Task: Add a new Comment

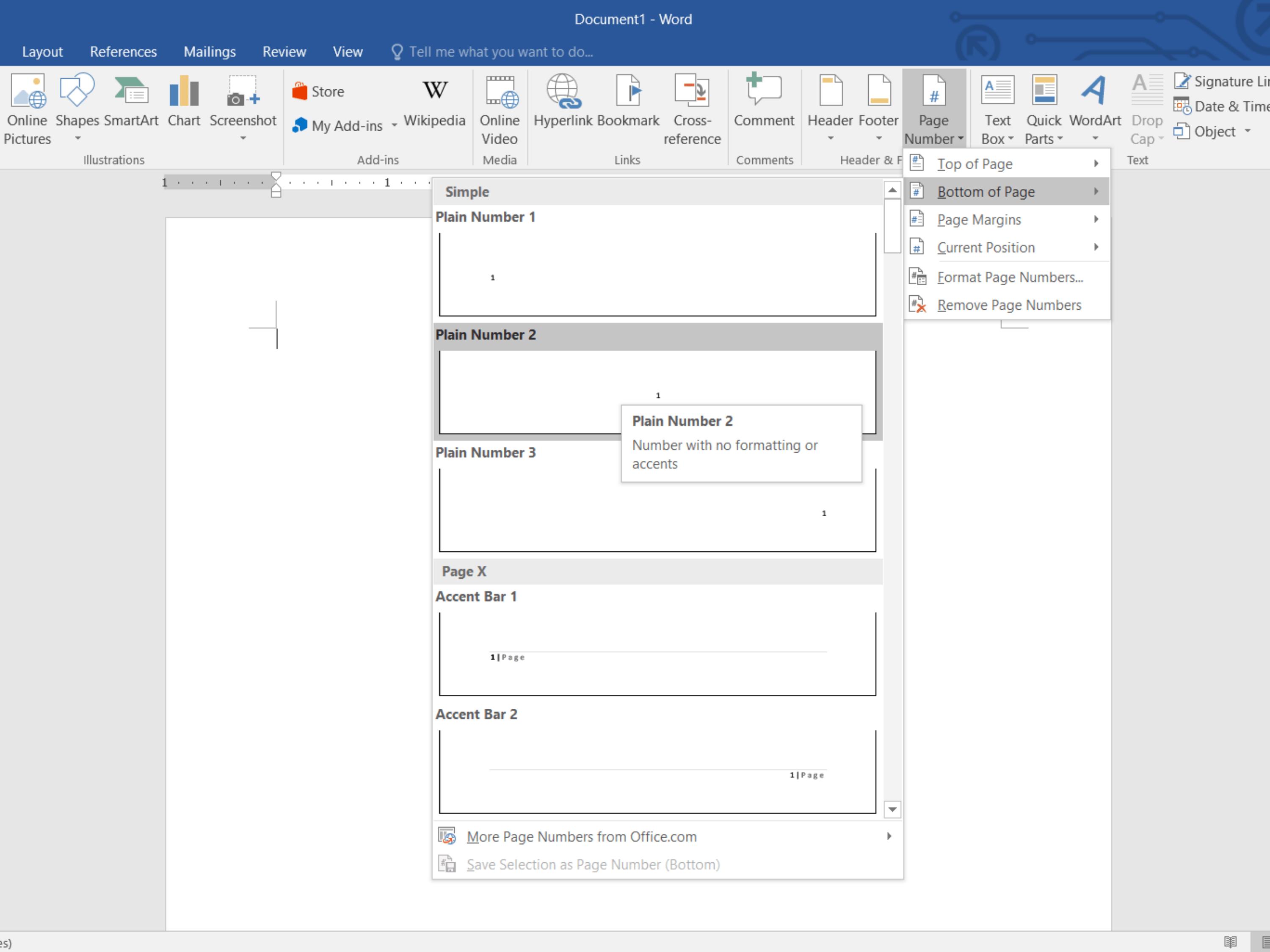Action: click(764, 100)
